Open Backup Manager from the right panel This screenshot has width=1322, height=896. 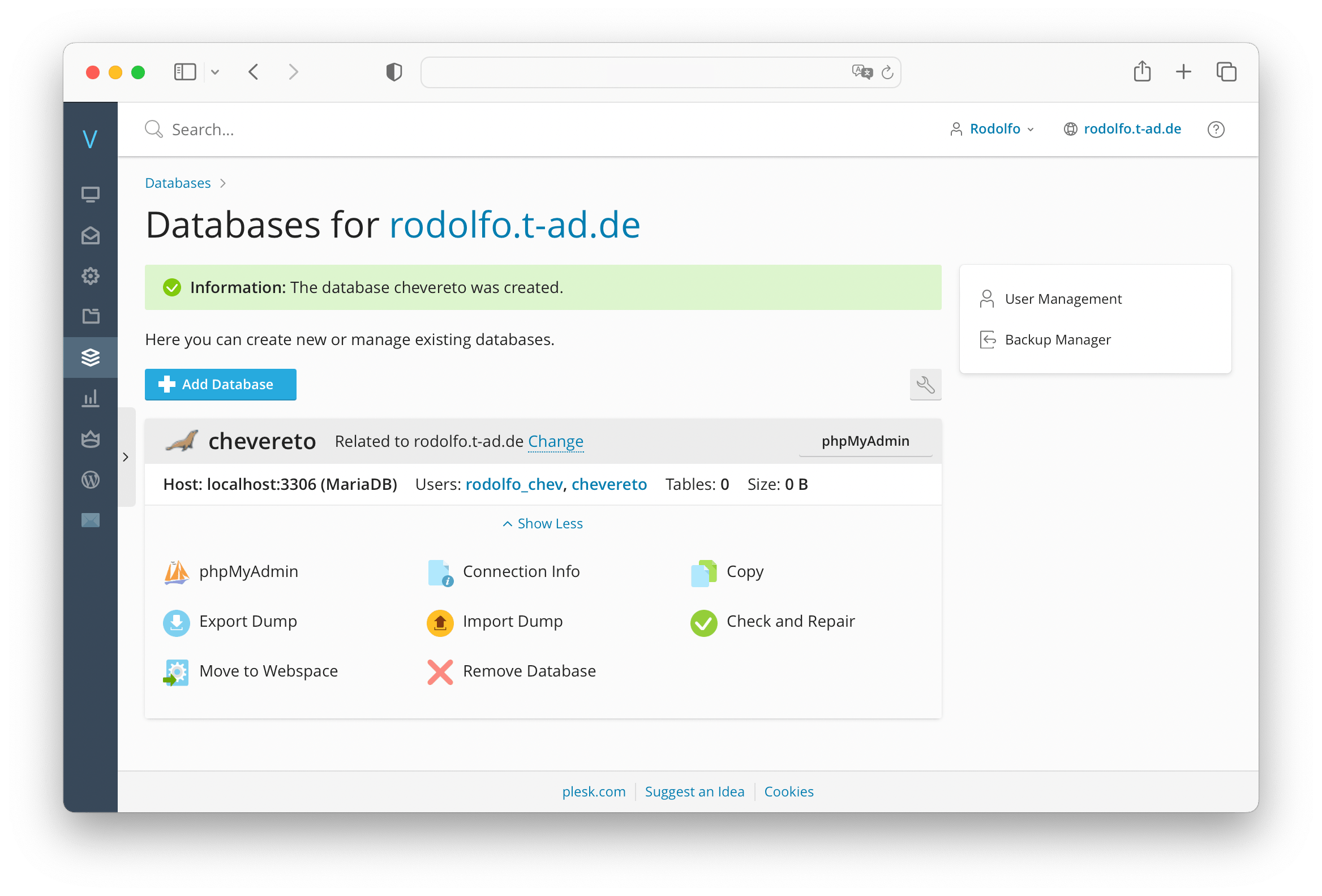[x=1058, y=339]
